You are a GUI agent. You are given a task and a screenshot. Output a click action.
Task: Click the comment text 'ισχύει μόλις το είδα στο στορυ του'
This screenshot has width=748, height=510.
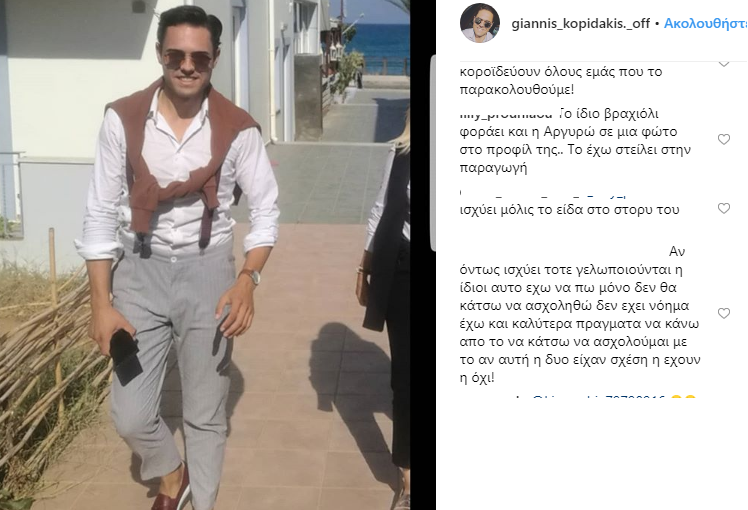coord(569,210)
